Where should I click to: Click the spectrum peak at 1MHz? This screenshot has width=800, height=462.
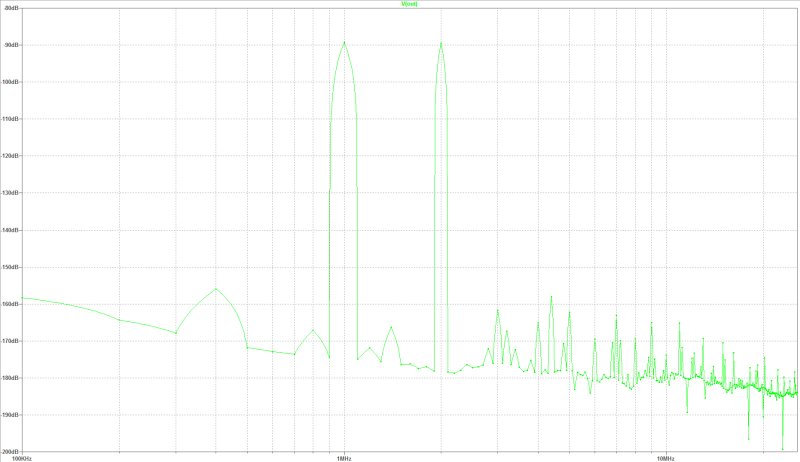click(x=344, y=43)
